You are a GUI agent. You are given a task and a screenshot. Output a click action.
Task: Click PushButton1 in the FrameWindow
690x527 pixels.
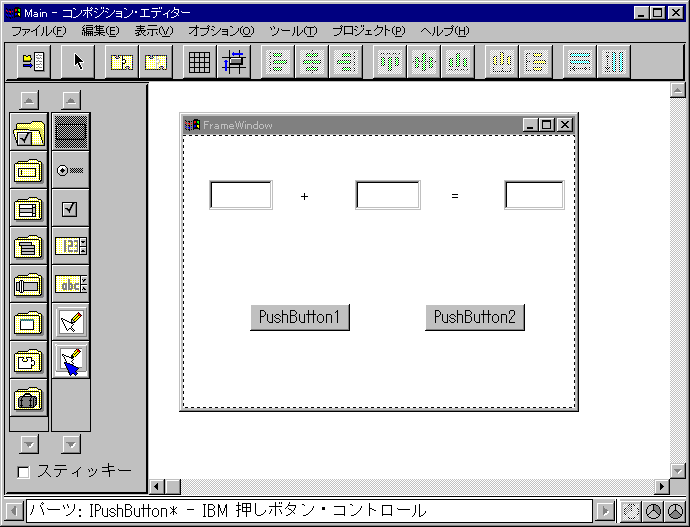300,317
